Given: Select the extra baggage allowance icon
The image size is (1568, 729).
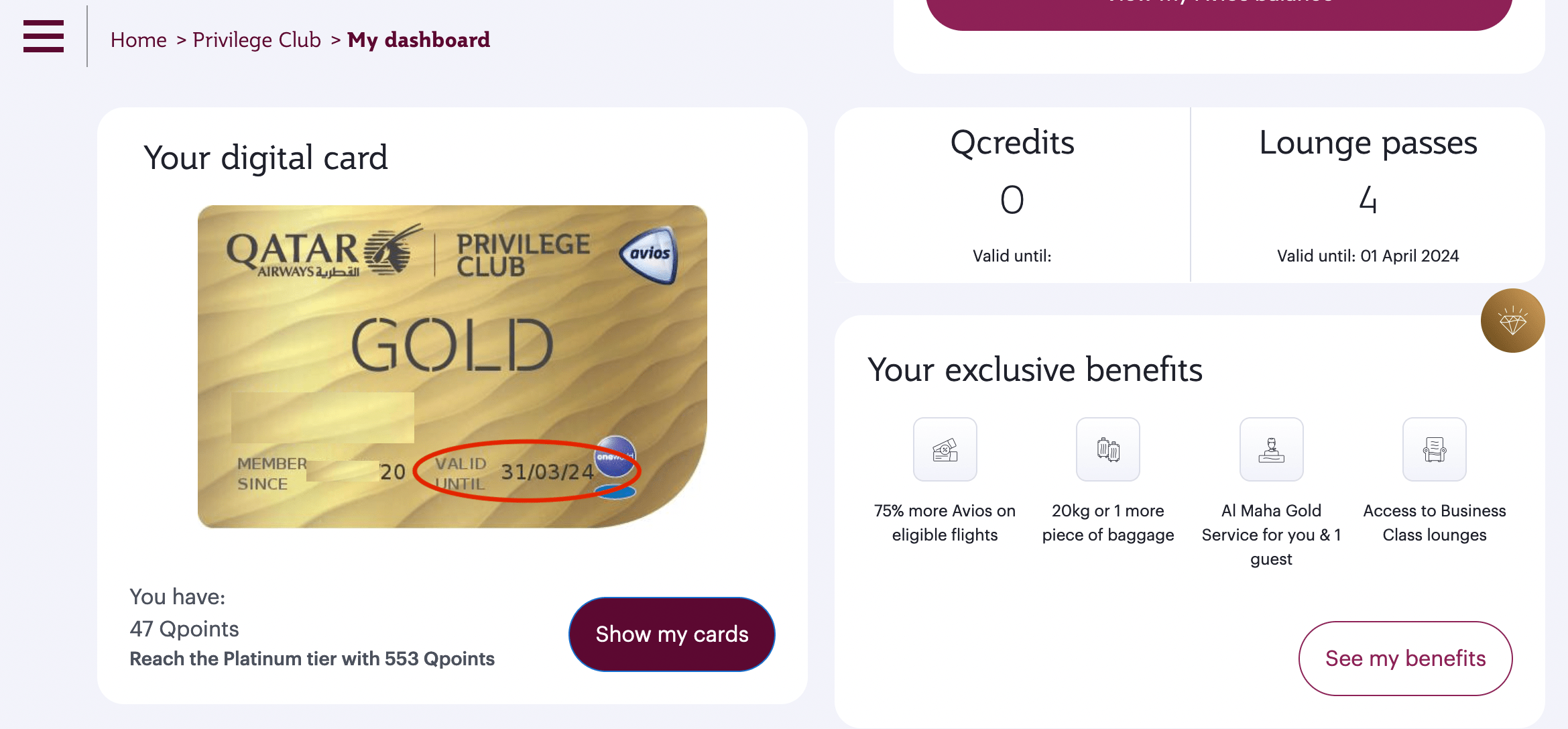Looking at the screenshot, I should (x=1107, y=449).
